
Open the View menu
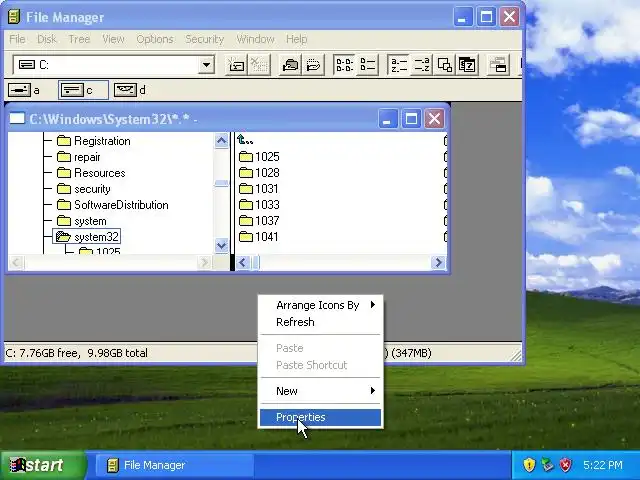click(113, 39)
